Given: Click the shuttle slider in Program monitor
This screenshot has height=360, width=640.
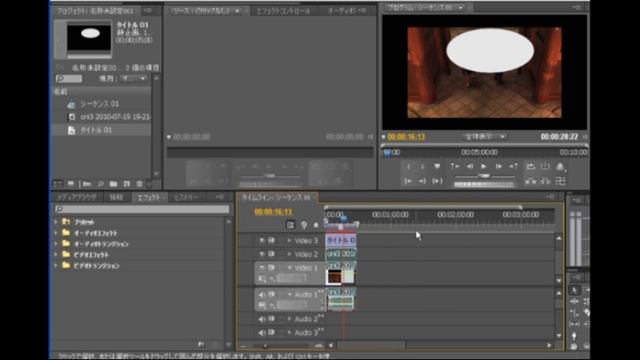Looking at the screenshot, I should pyautogui.click(x=484, y=176).
